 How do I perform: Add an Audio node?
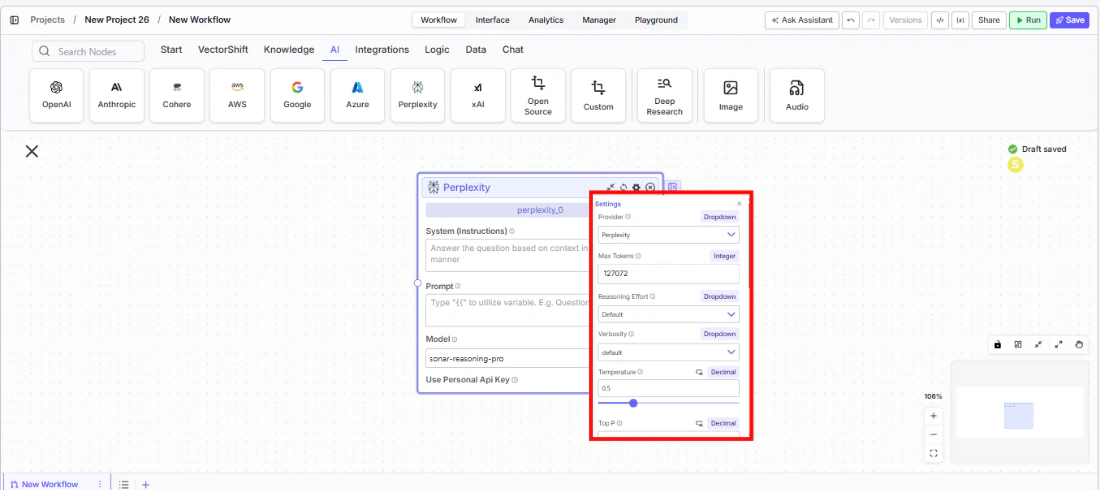coord(797,95)
